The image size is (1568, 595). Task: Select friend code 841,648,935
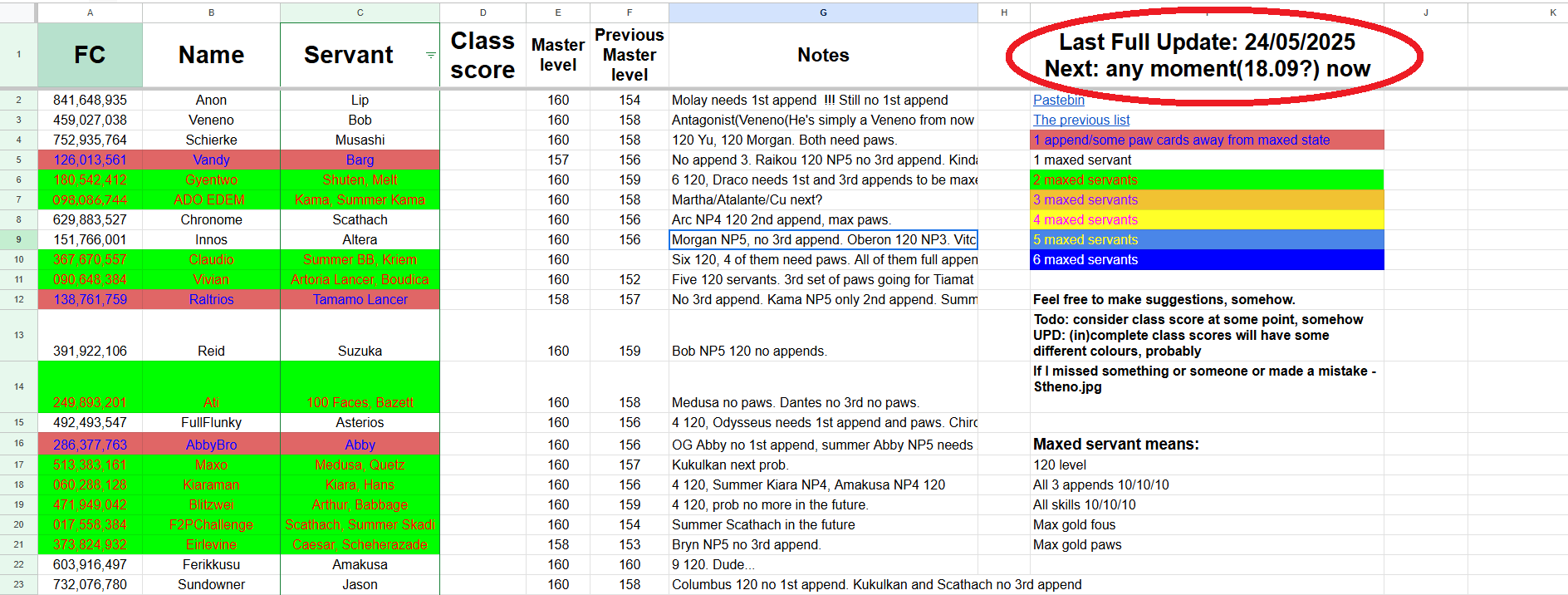(x=90, y=100)
